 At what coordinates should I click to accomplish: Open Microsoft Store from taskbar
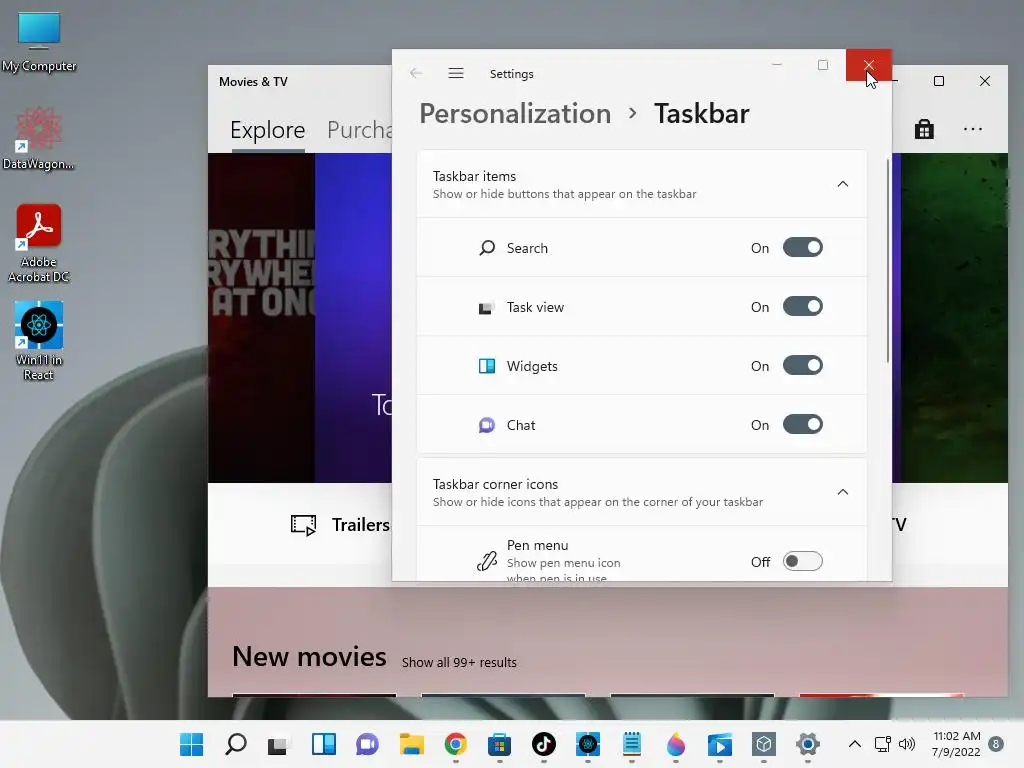click(x=500, y=744)
